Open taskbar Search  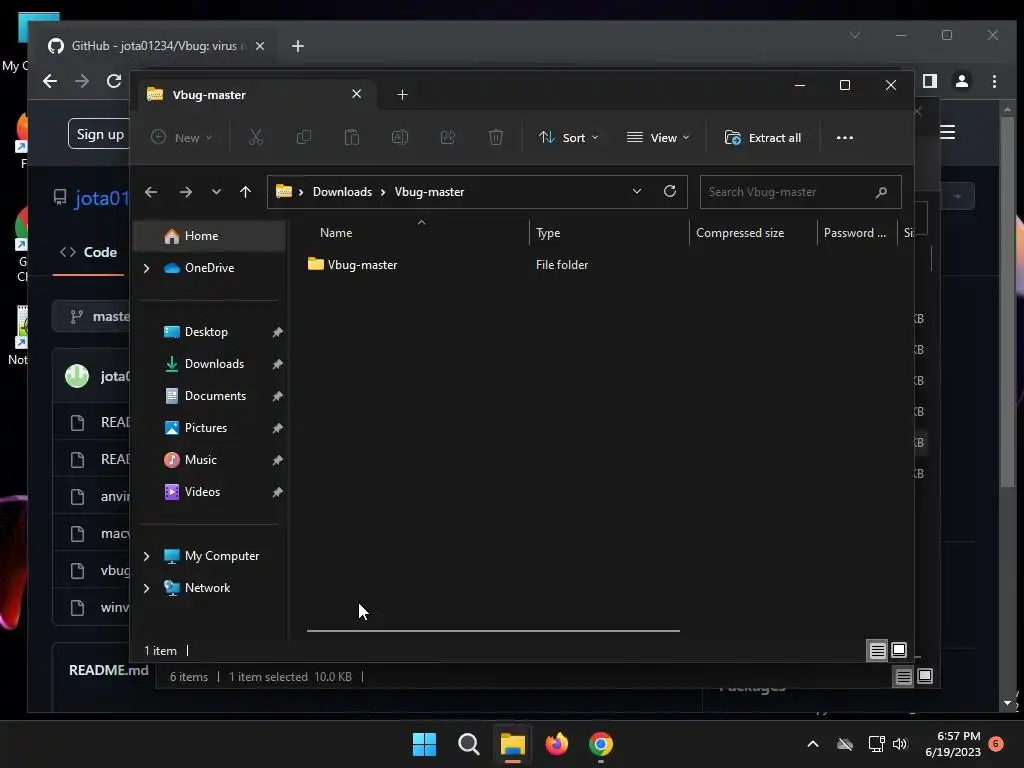(468, 744)
